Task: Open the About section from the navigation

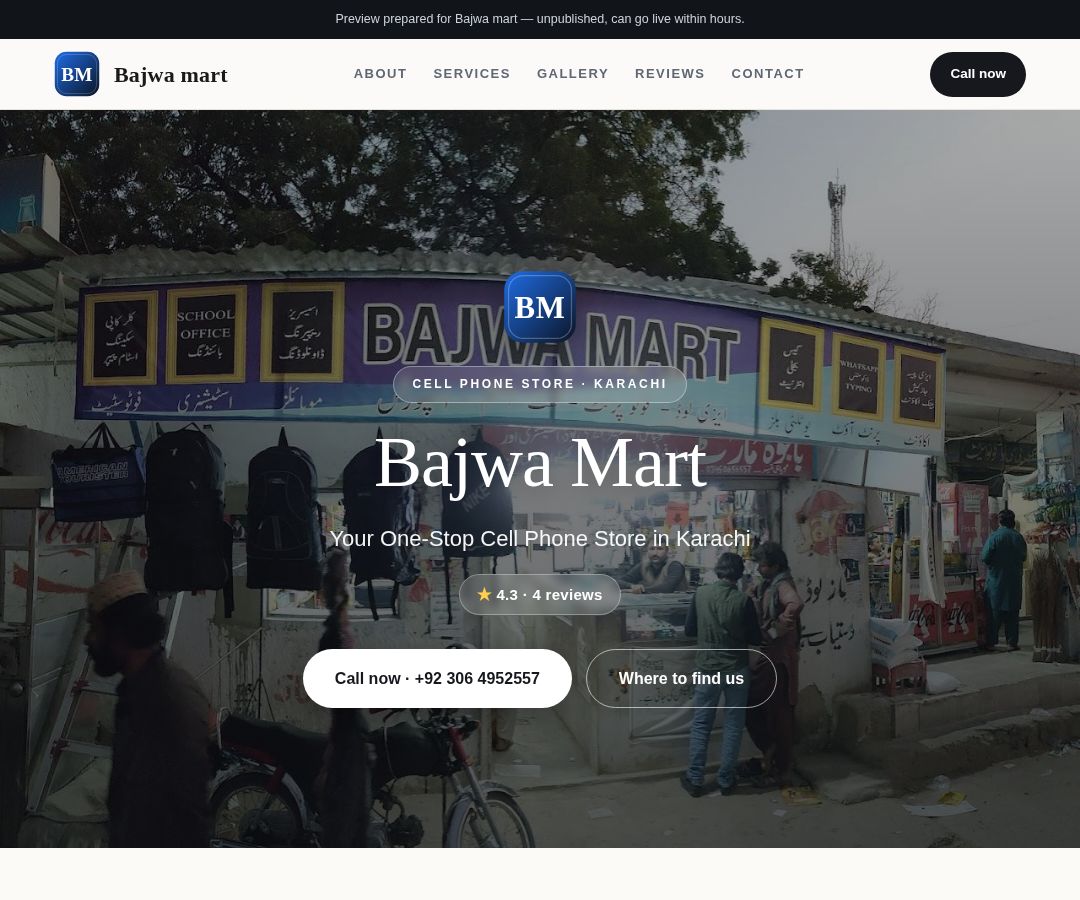Action: pyautogui.click(x=380, y=74)
